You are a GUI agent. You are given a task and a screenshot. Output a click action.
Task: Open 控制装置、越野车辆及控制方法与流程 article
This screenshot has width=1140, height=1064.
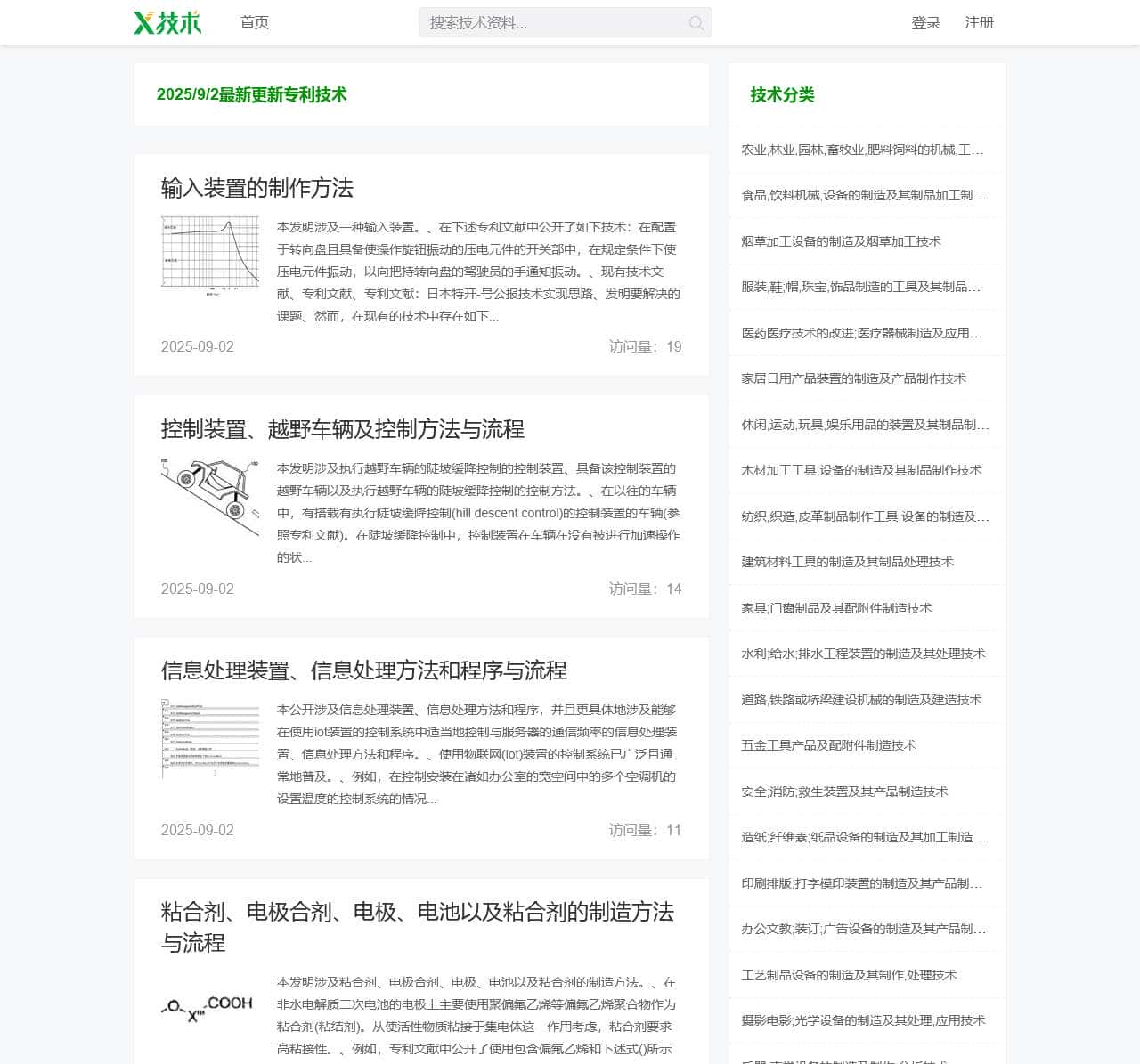pos(342,429)
